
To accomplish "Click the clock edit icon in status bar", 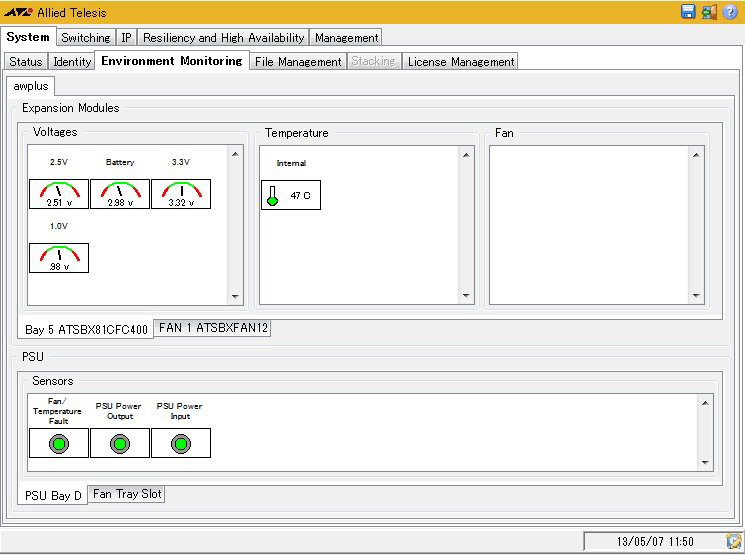I will (x=731, y=541).
